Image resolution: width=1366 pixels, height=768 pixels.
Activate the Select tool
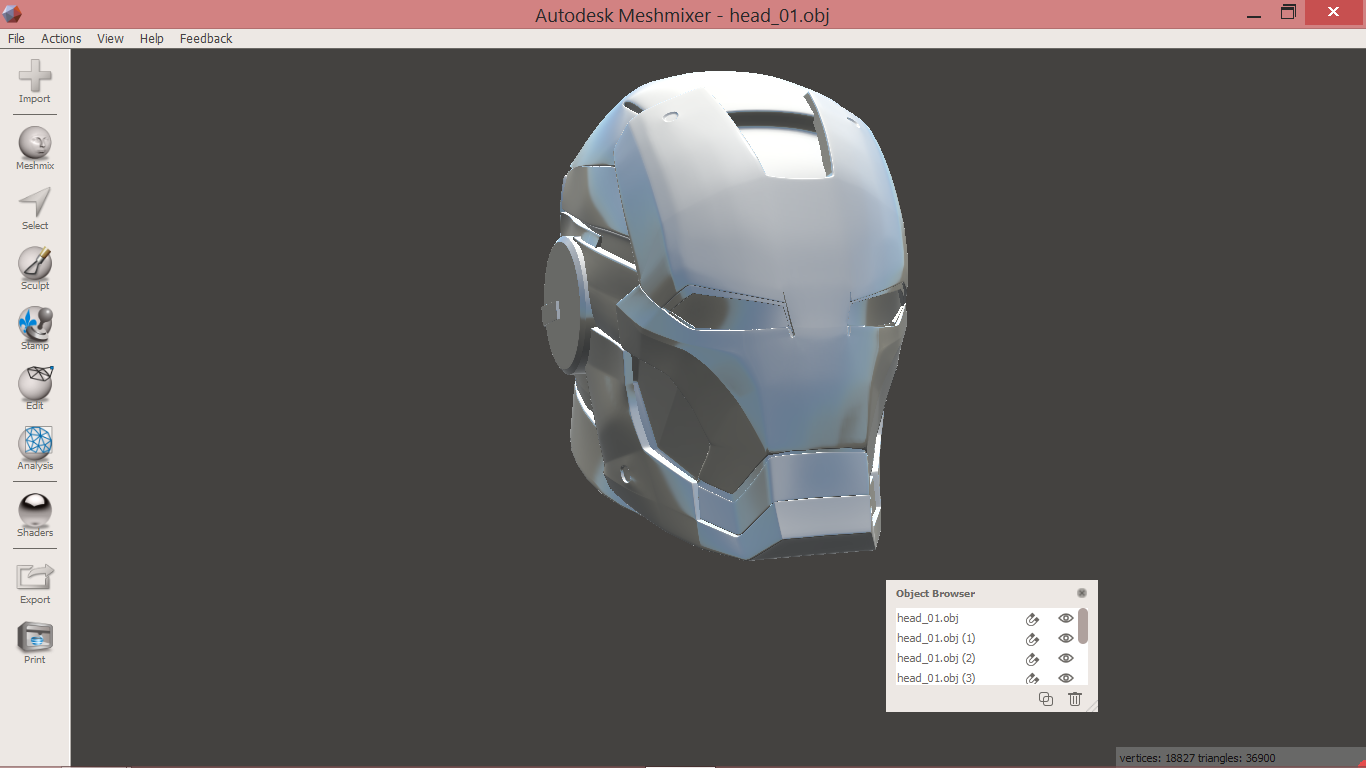[35, 208]
